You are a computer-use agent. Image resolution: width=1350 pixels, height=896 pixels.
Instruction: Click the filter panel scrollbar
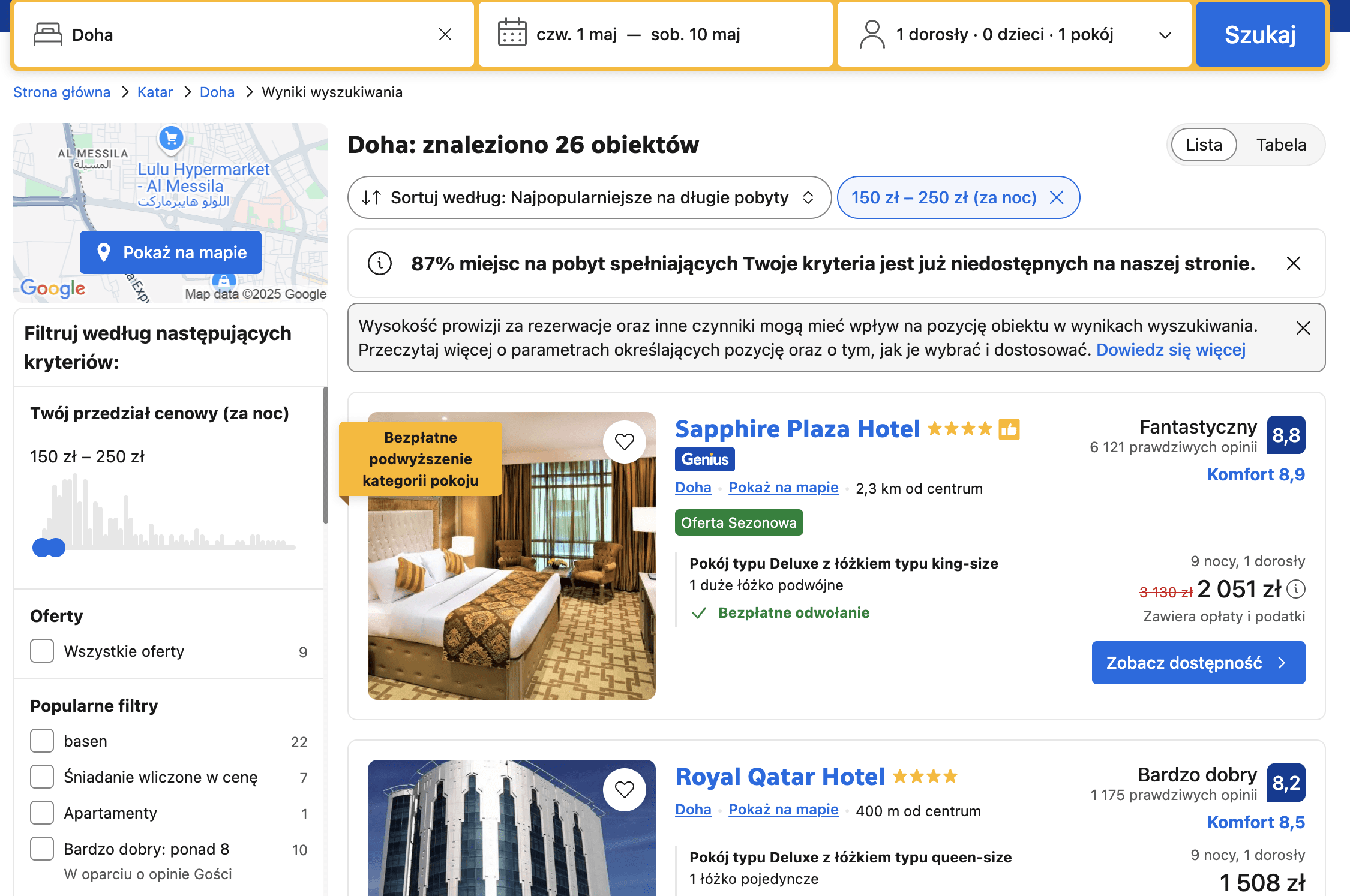click(x=326, y=456)
